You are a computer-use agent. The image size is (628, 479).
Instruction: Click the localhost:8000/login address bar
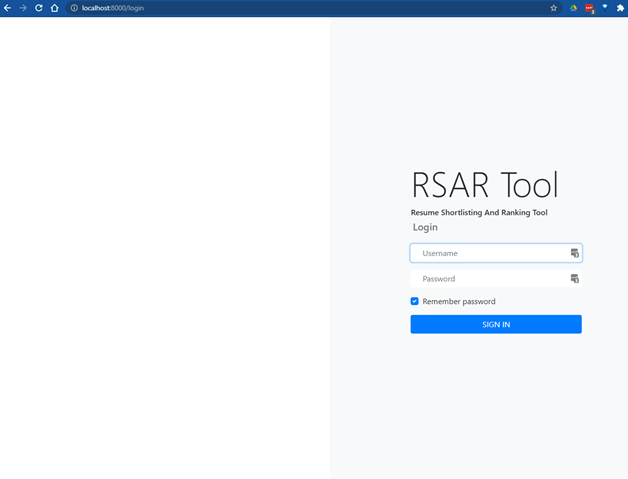[300, 8]
